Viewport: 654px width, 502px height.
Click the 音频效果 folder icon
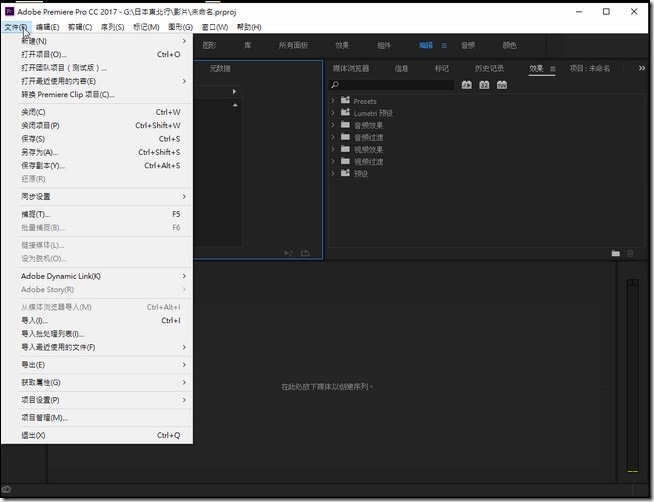[345, 124]
